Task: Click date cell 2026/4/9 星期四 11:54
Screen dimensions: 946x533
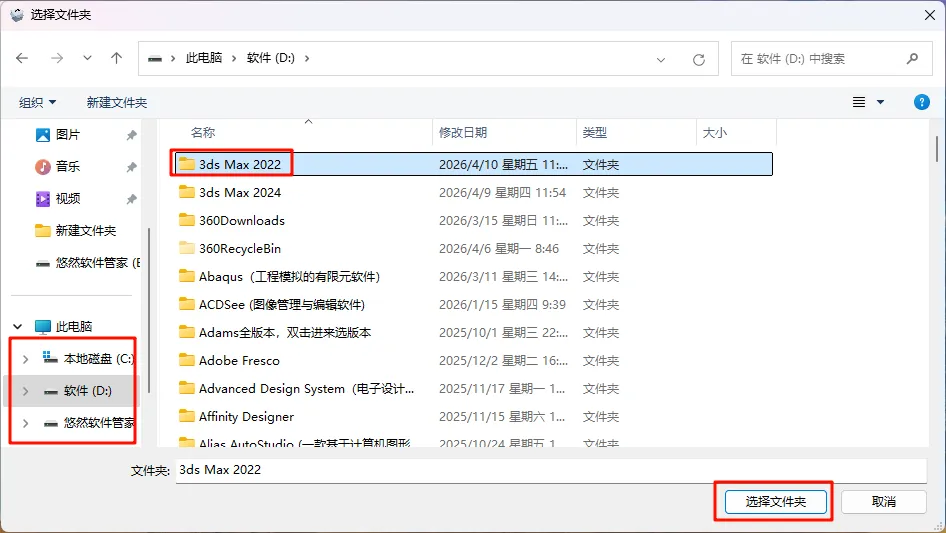Action: [502, 193]
